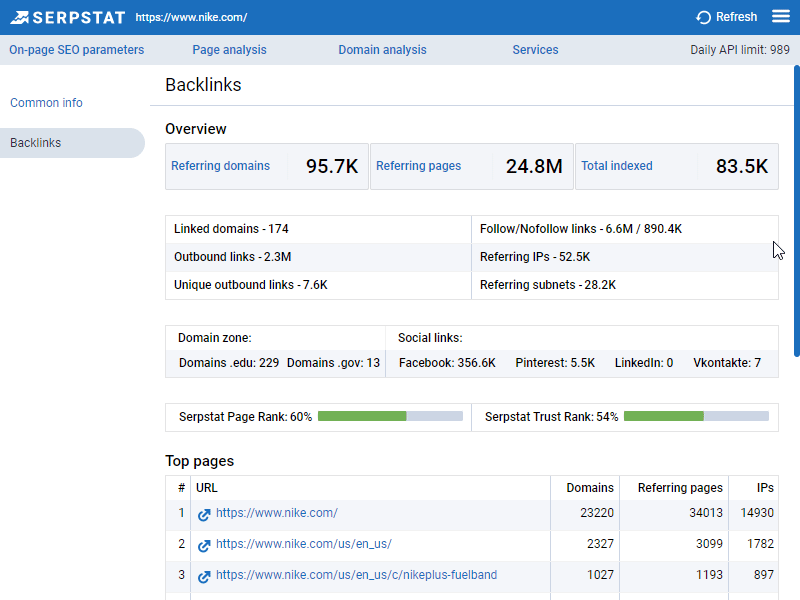
Task: Switch to Domain analysis tab
Action: pos(382,50)
